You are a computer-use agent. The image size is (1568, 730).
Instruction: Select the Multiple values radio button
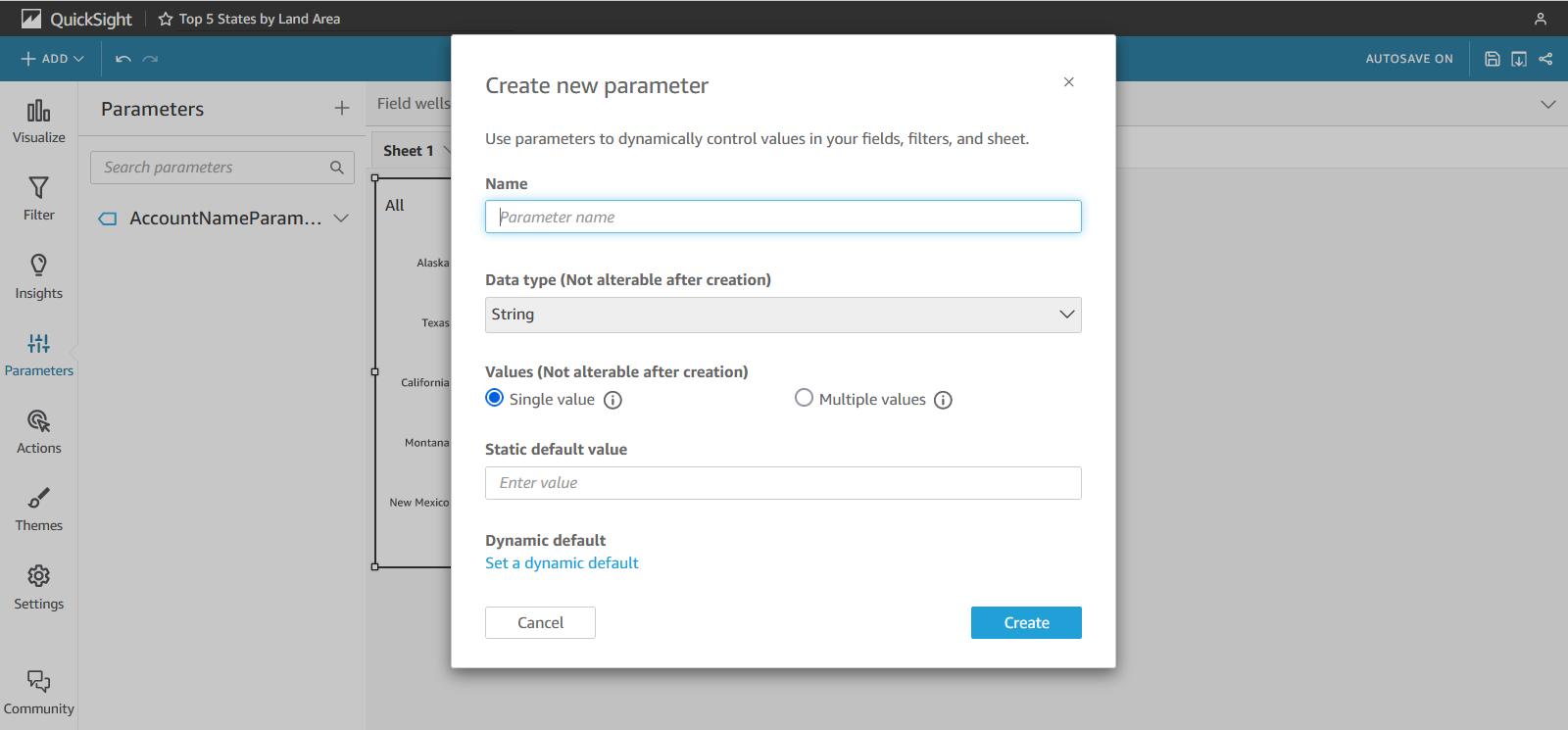click(804, 398)
